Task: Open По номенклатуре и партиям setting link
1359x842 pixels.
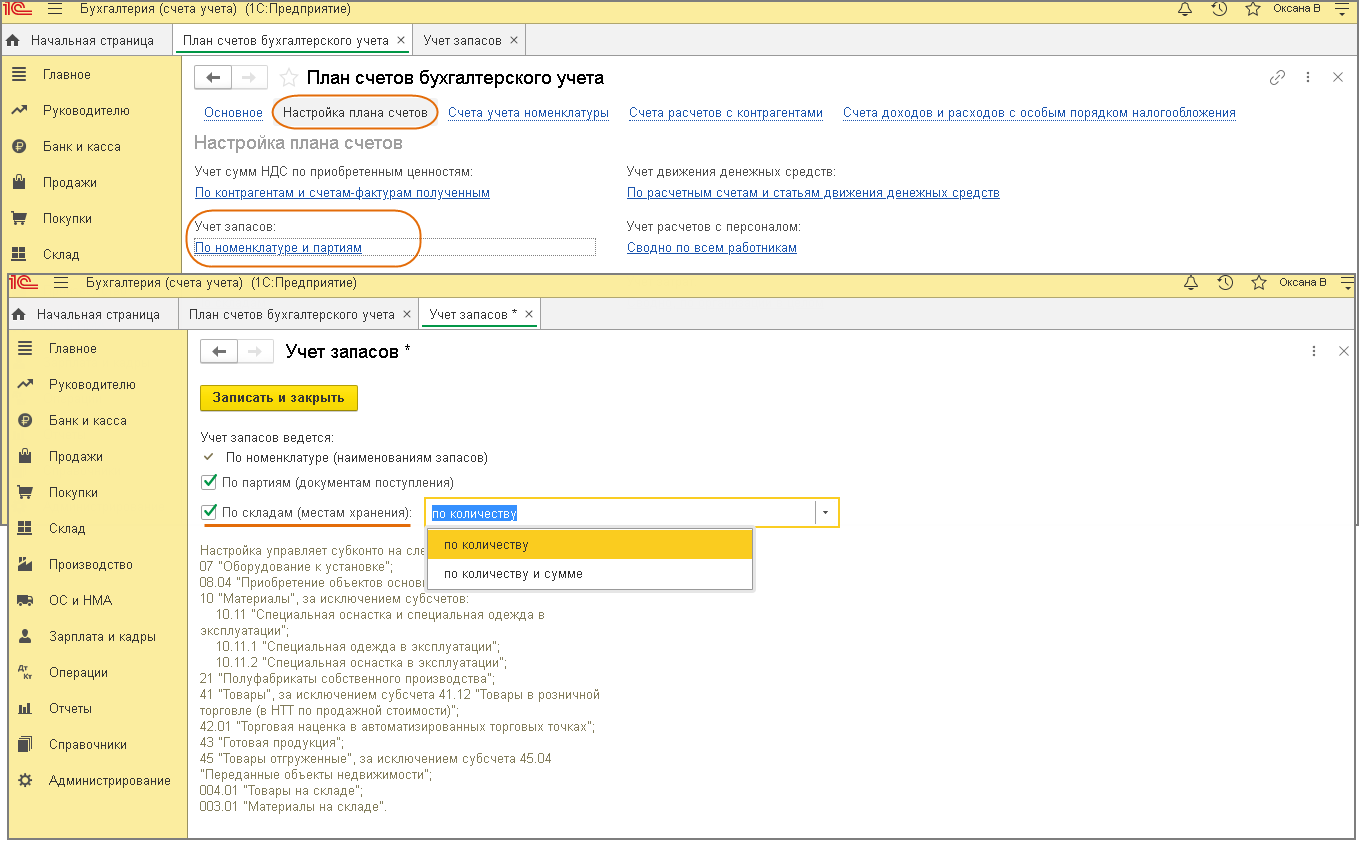Action: (278, 248)
